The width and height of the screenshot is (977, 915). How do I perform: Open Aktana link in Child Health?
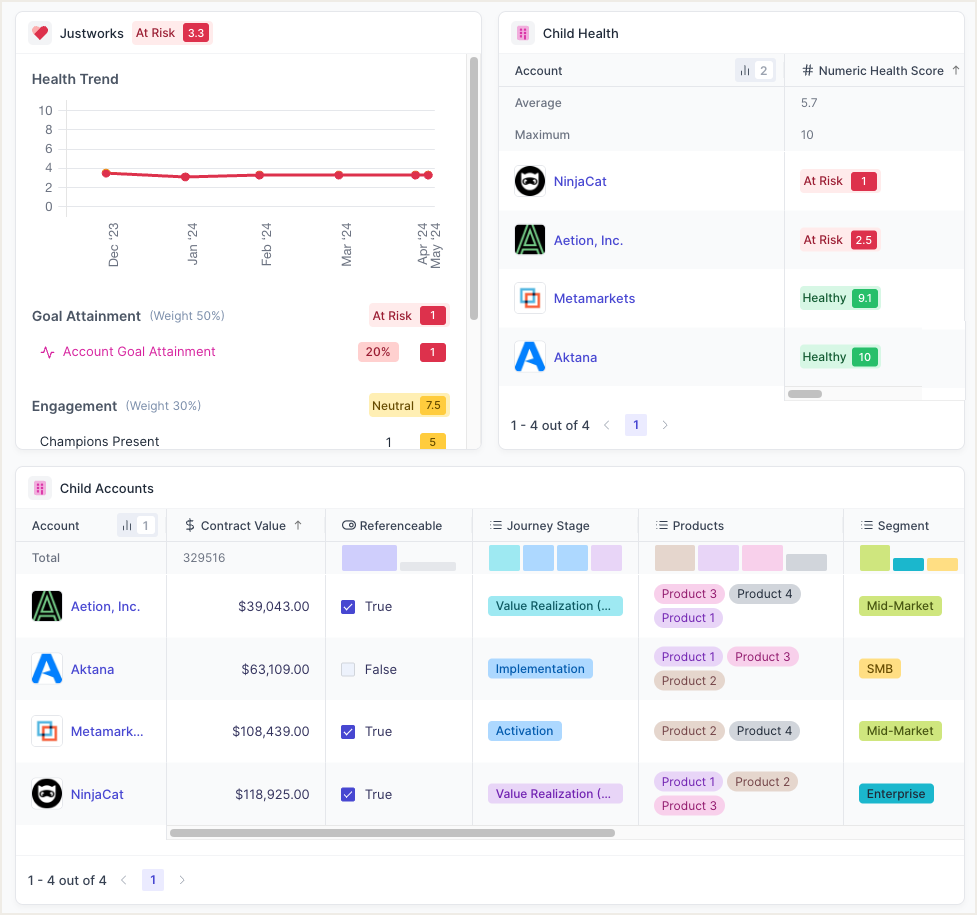click(575, 358)
